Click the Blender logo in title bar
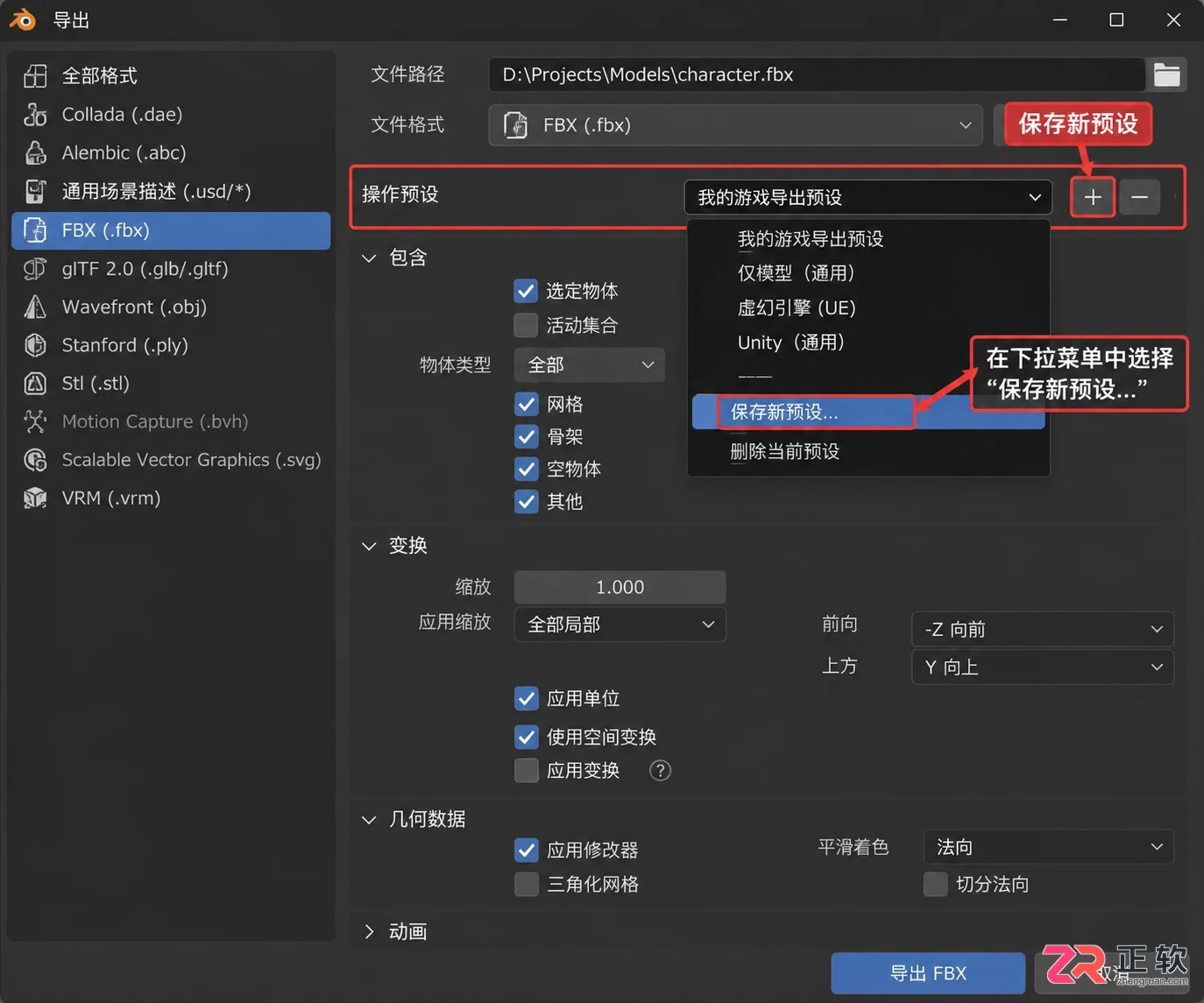Screen dimensions: 1204x1003 tap(23, 19)
